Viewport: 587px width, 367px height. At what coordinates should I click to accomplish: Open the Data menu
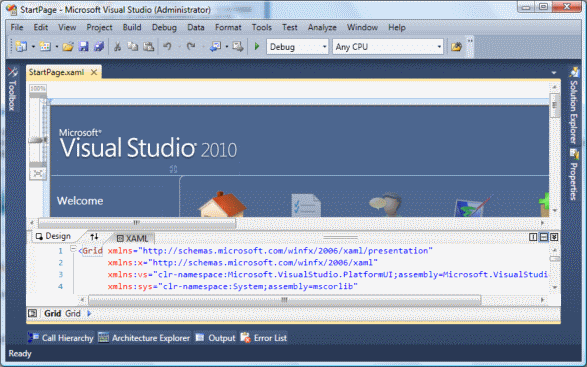coord(196,27)
